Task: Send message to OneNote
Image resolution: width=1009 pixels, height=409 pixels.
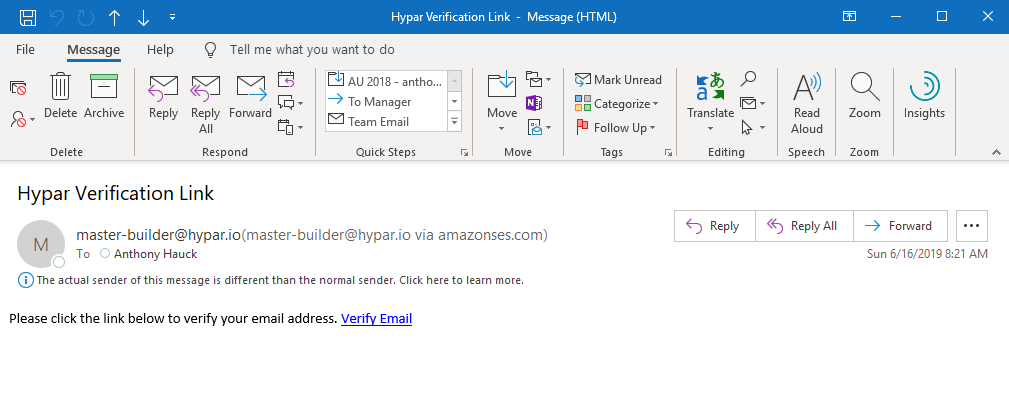Action: click(x=533, y=103)
